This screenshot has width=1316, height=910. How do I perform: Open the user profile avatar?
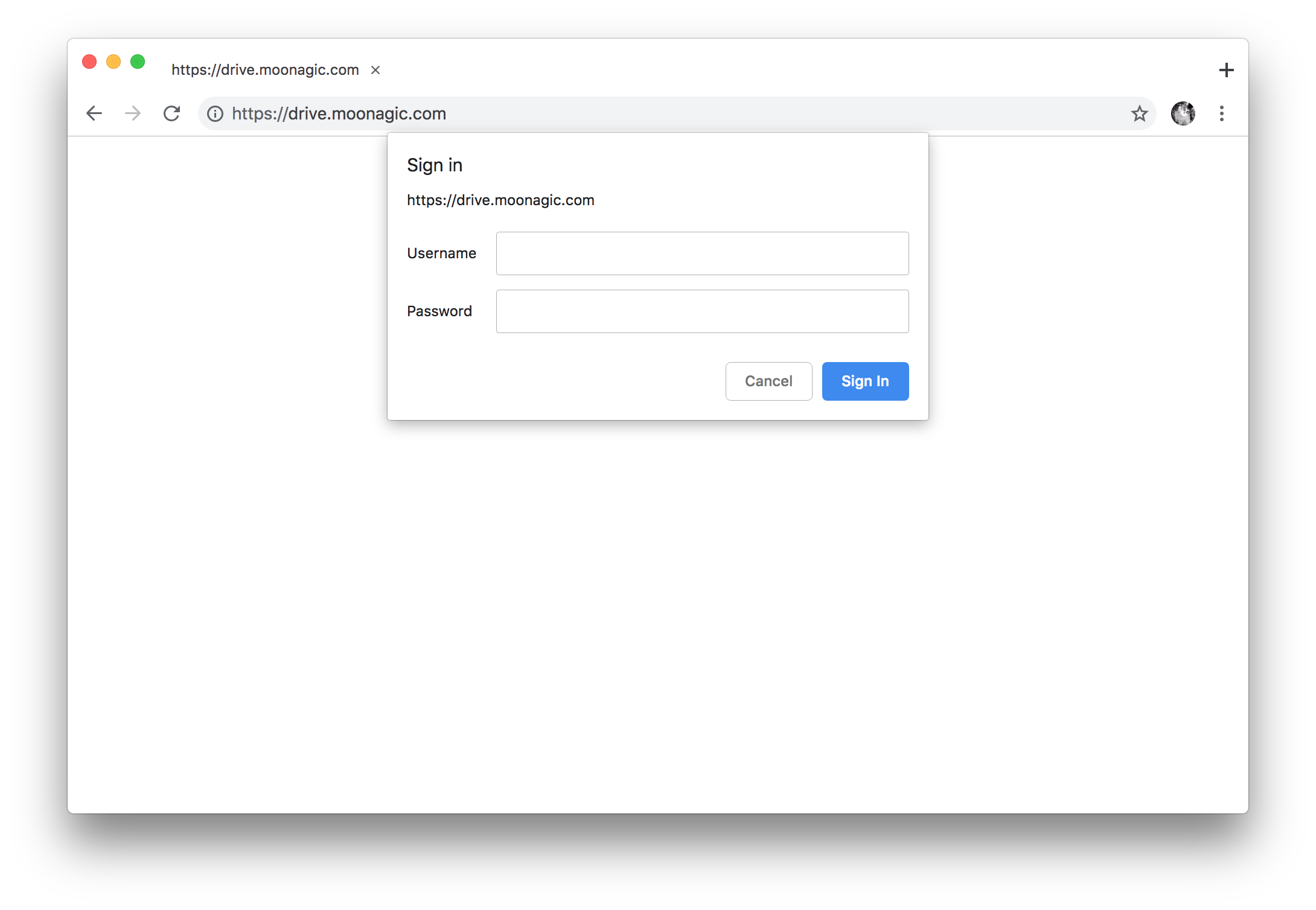coord(1183,113)
